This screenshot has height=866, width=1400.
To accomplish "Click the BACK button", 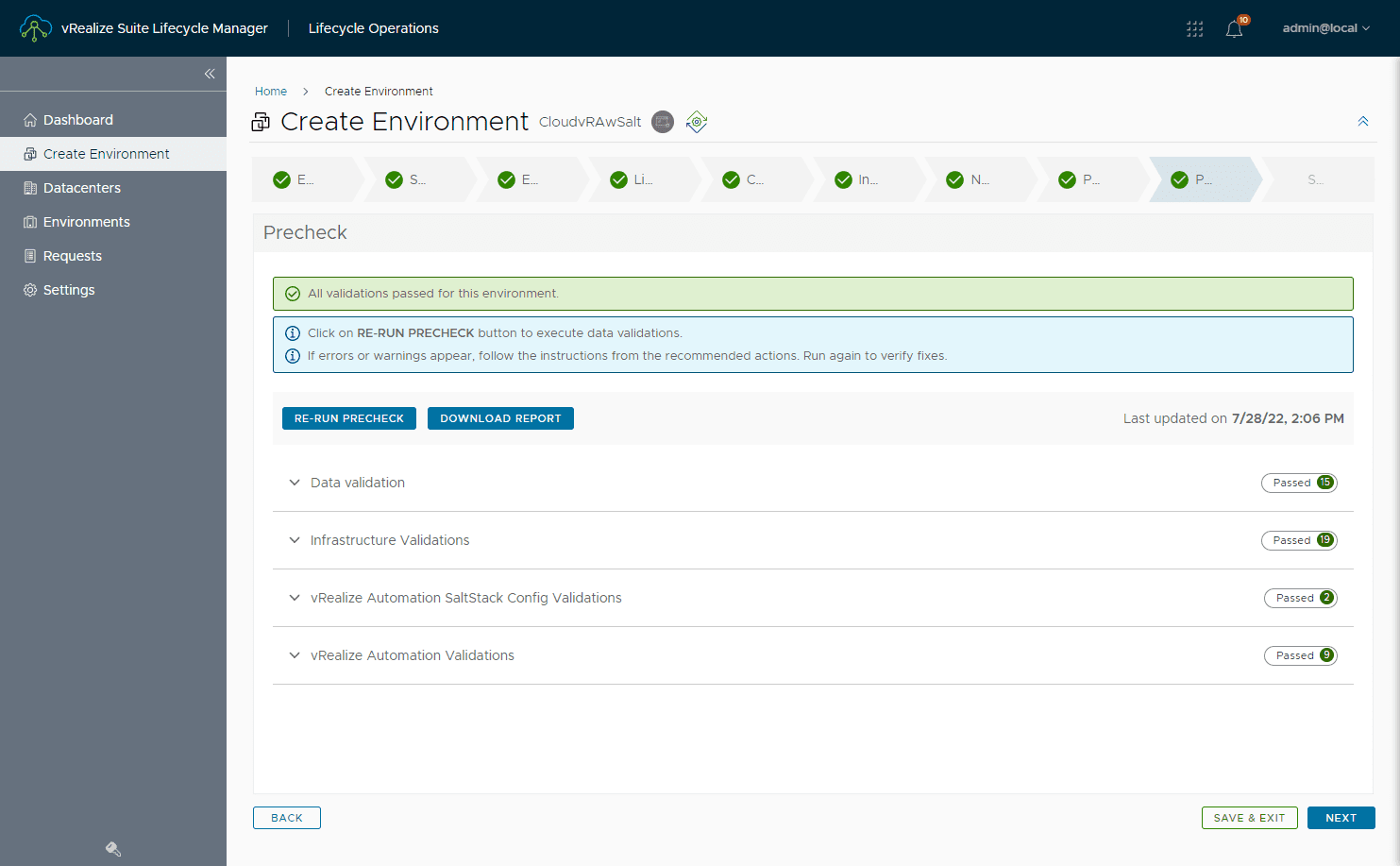I will pos(287,818).
